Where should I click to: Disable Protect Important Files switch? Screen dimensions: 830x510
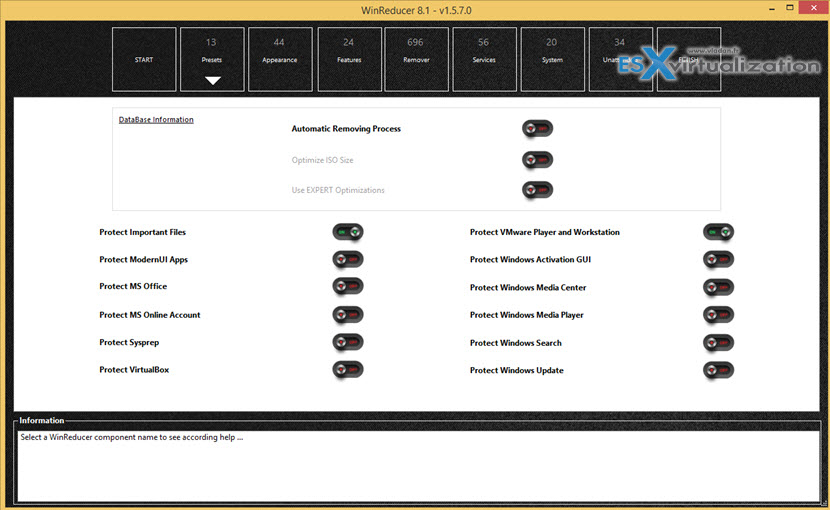[x=348, y=232]
